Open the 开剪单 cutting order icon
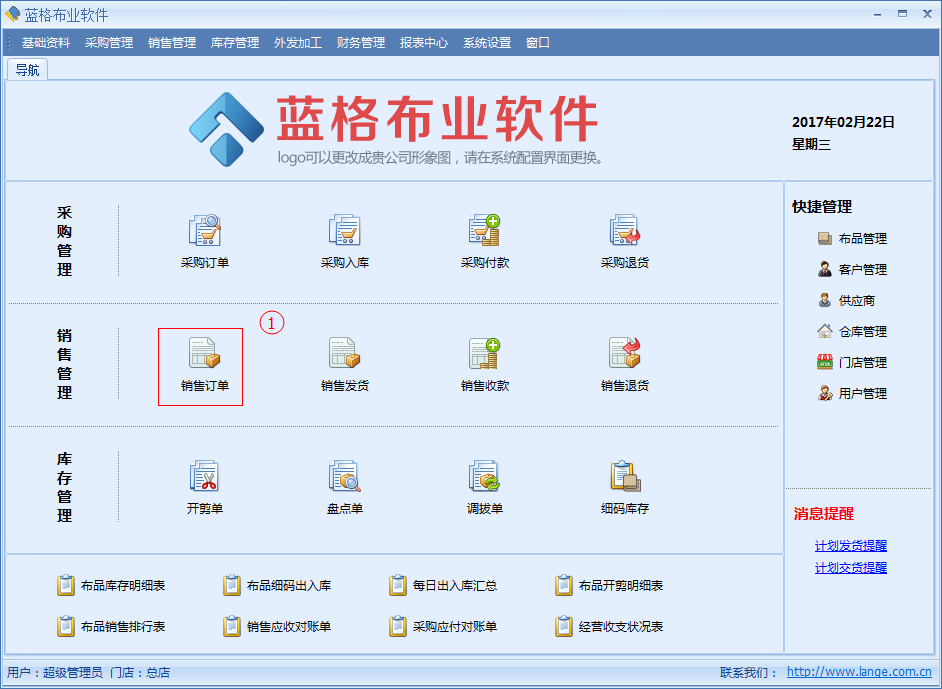 click(x=204, y=478)
